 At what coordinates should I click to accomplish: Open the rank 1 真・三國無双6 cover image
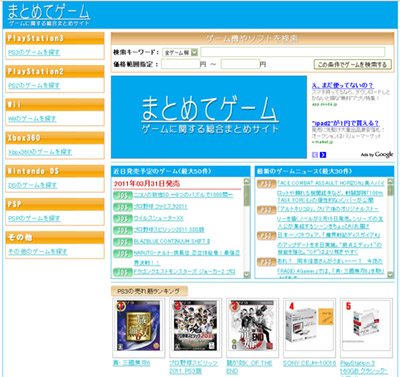click(138, 326)
